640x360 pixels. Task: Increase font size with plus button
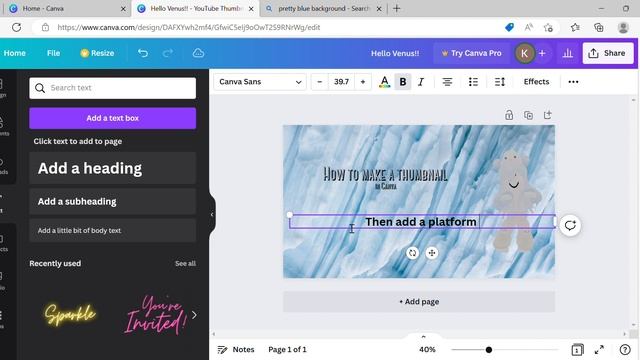363,82
